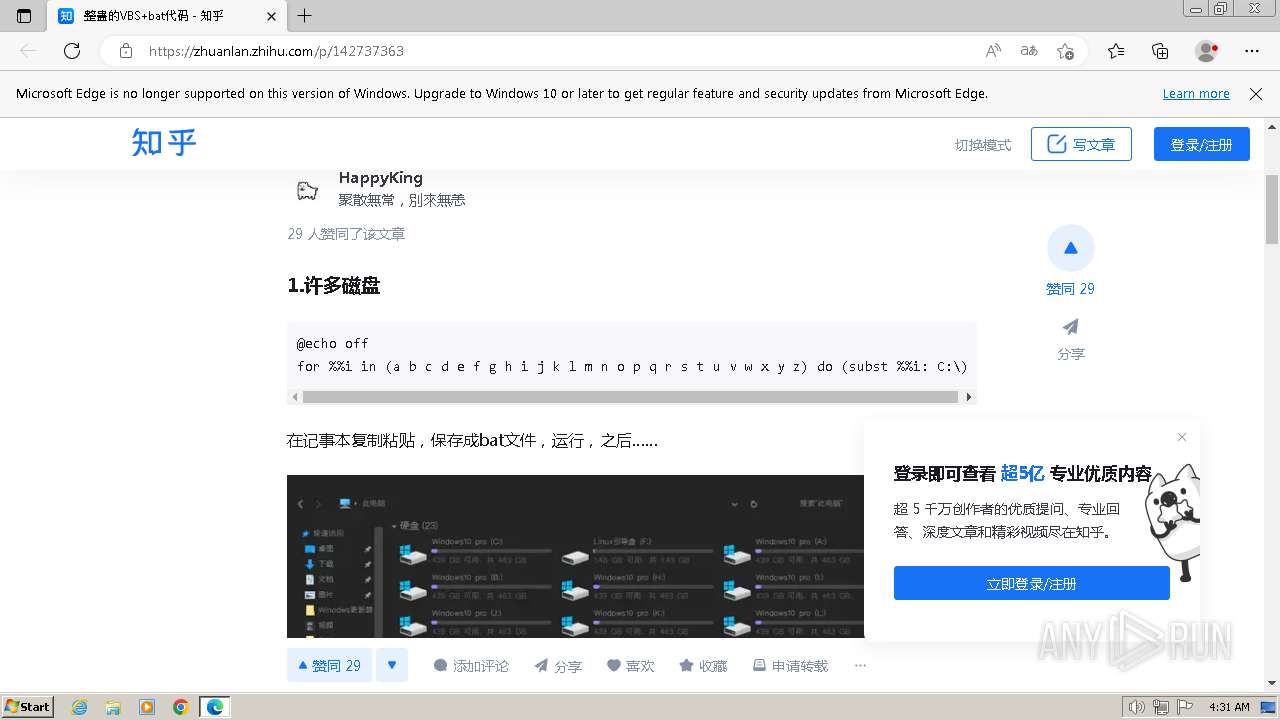The height and width of the screenshot is (720, 1280).
Task: Upvote with the round side arrow button
Action: (1071, 248)
